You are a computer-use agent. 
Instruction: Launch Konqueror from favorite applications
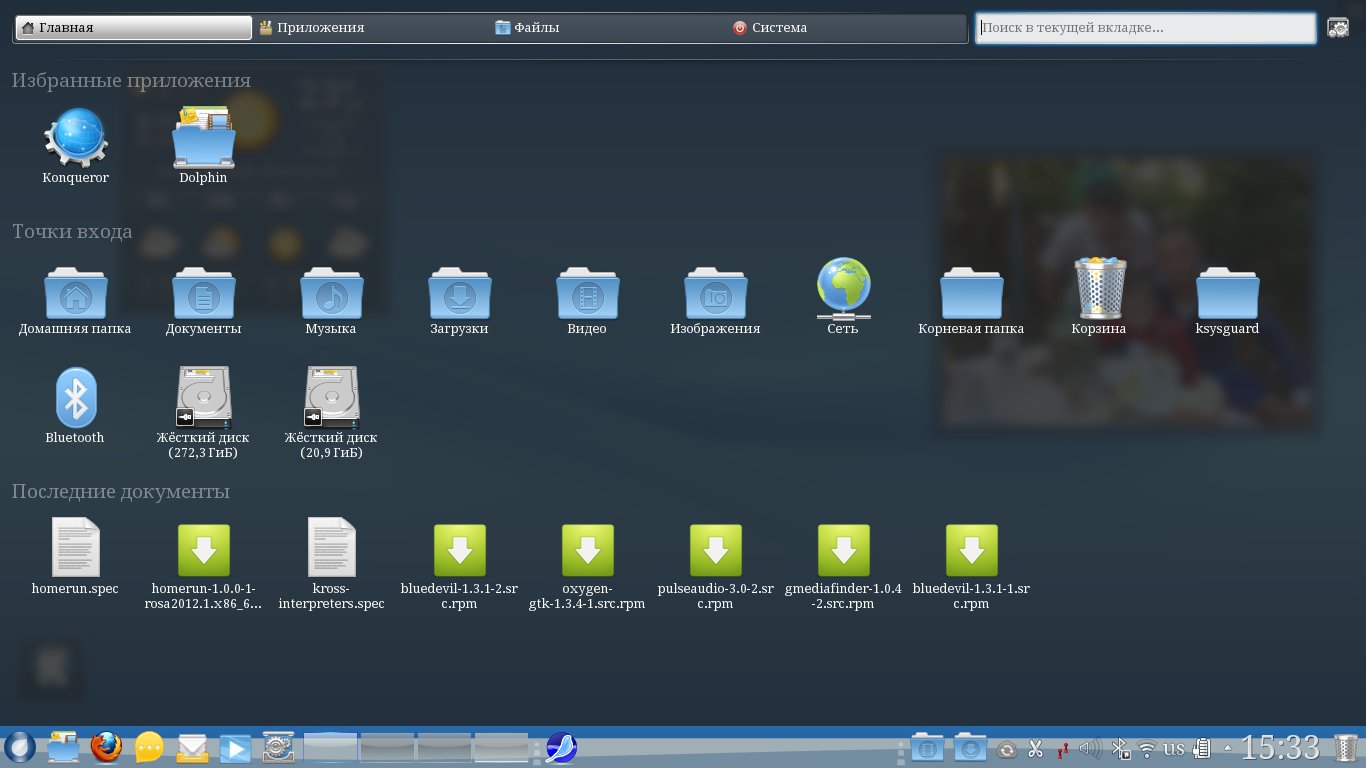[x=75, y=140]
